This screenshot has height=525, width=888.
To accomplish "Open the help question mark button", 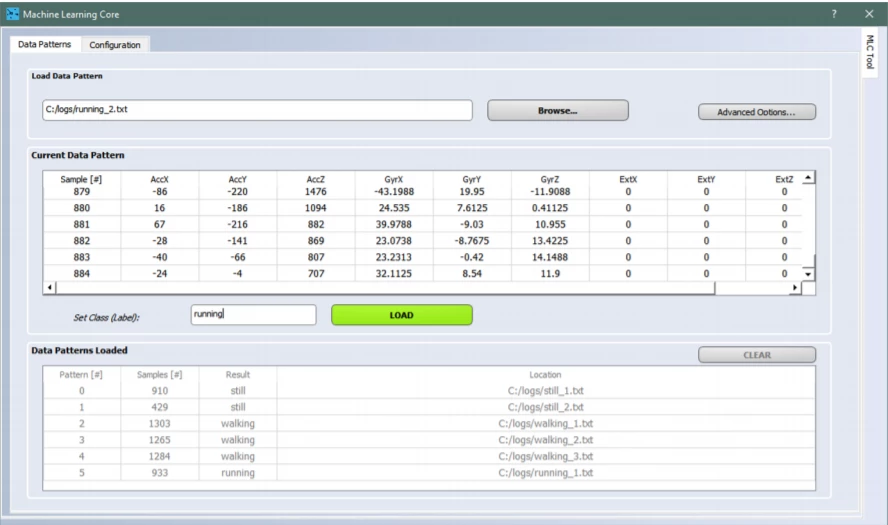I will 834,14.
